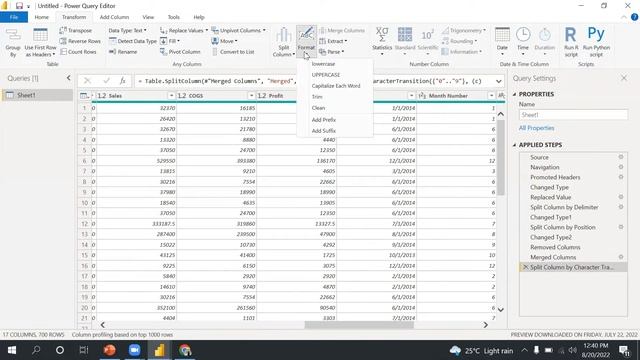The width and height of the screenshot is (640, 360).
Task: Click the fx add step icon
Action: (x=122, y=81)
